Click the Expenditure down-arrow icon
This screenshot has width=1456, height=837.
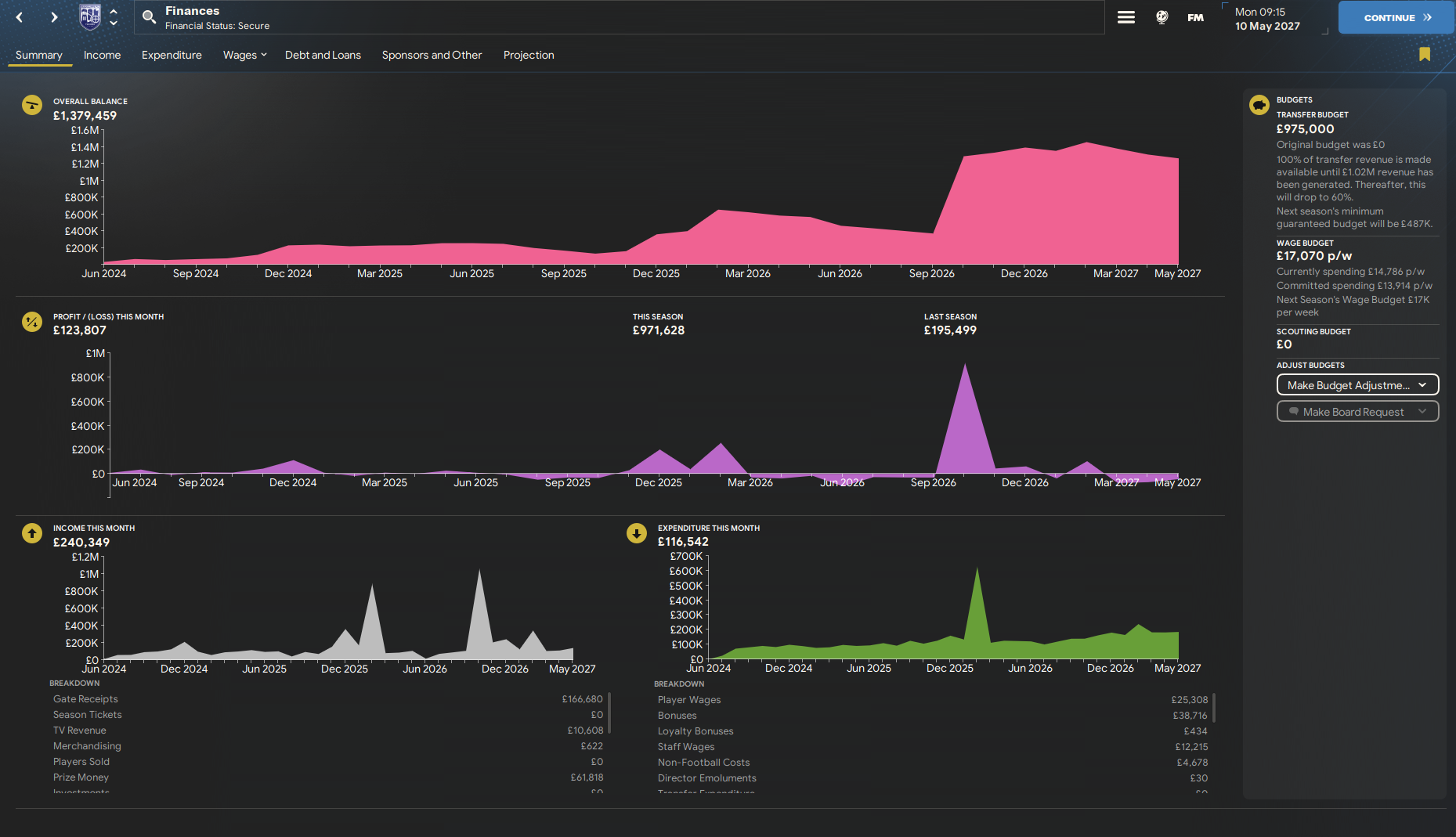pos(637,533)
